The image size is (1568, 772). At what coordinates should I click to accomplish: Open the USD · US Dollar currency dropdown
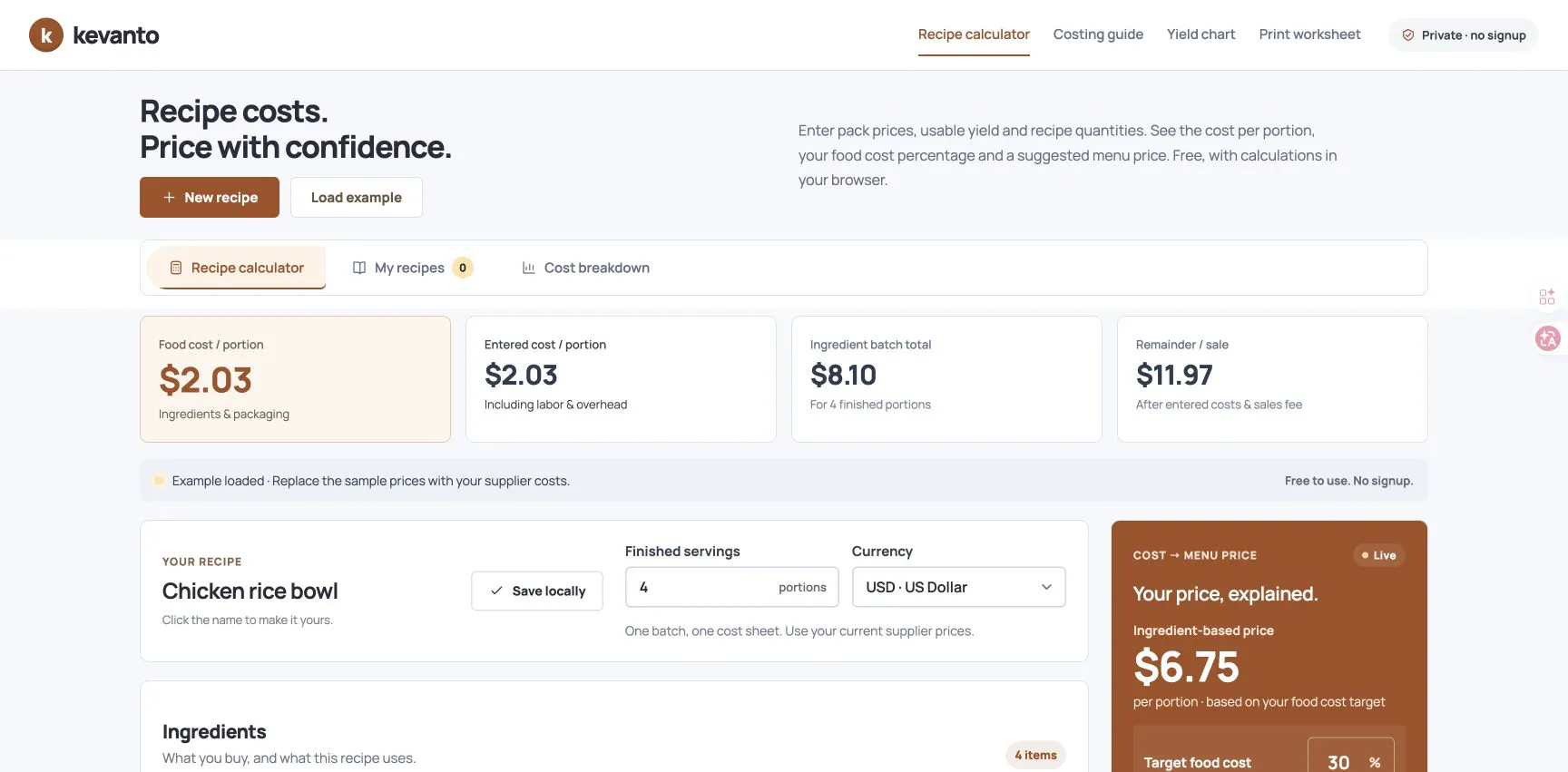pyautogui.click(x=958, y=587)
